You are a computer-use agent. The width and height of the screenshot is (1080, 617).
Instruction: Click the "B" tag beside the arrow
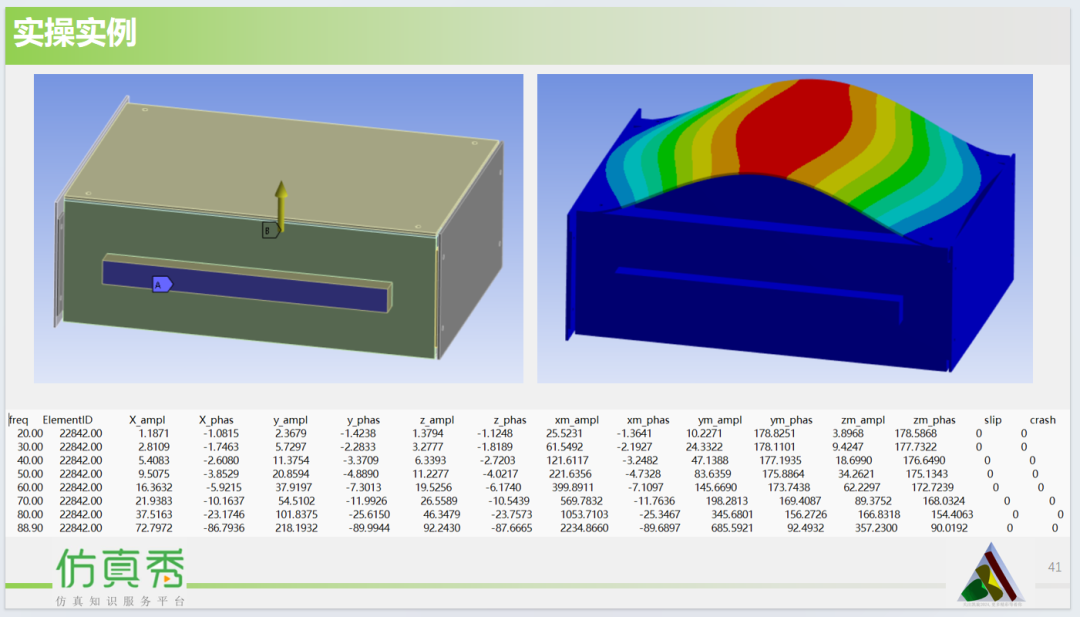click(268, 230)
